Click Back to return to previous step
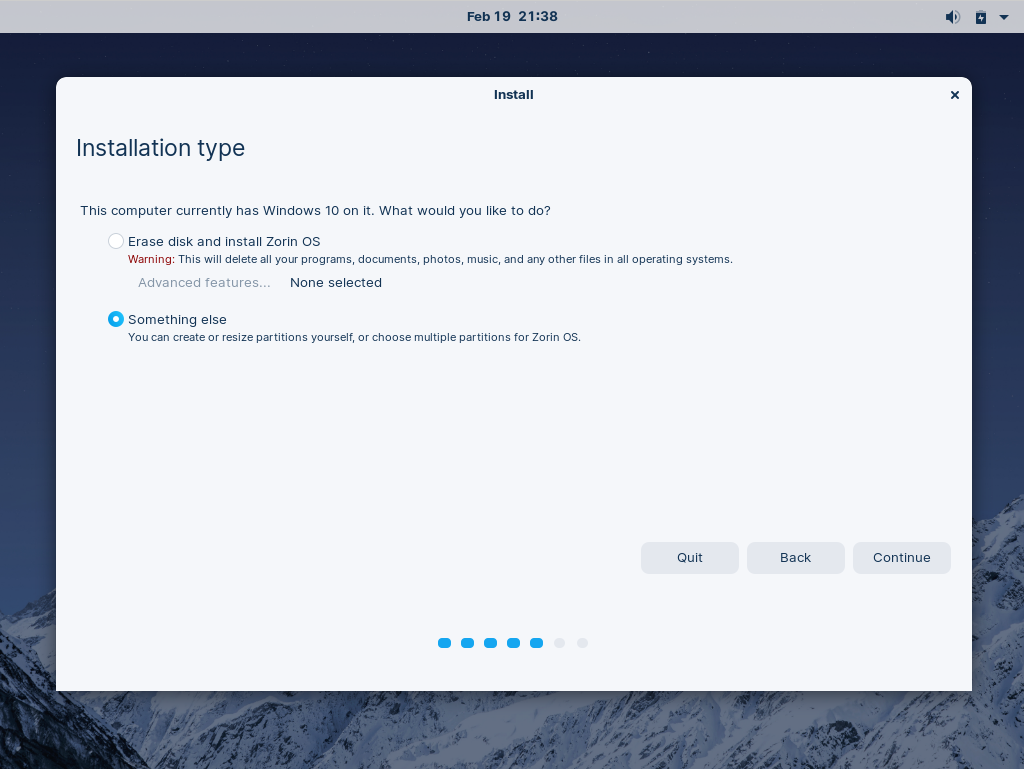1024x769 pixels. click(795, 557)
